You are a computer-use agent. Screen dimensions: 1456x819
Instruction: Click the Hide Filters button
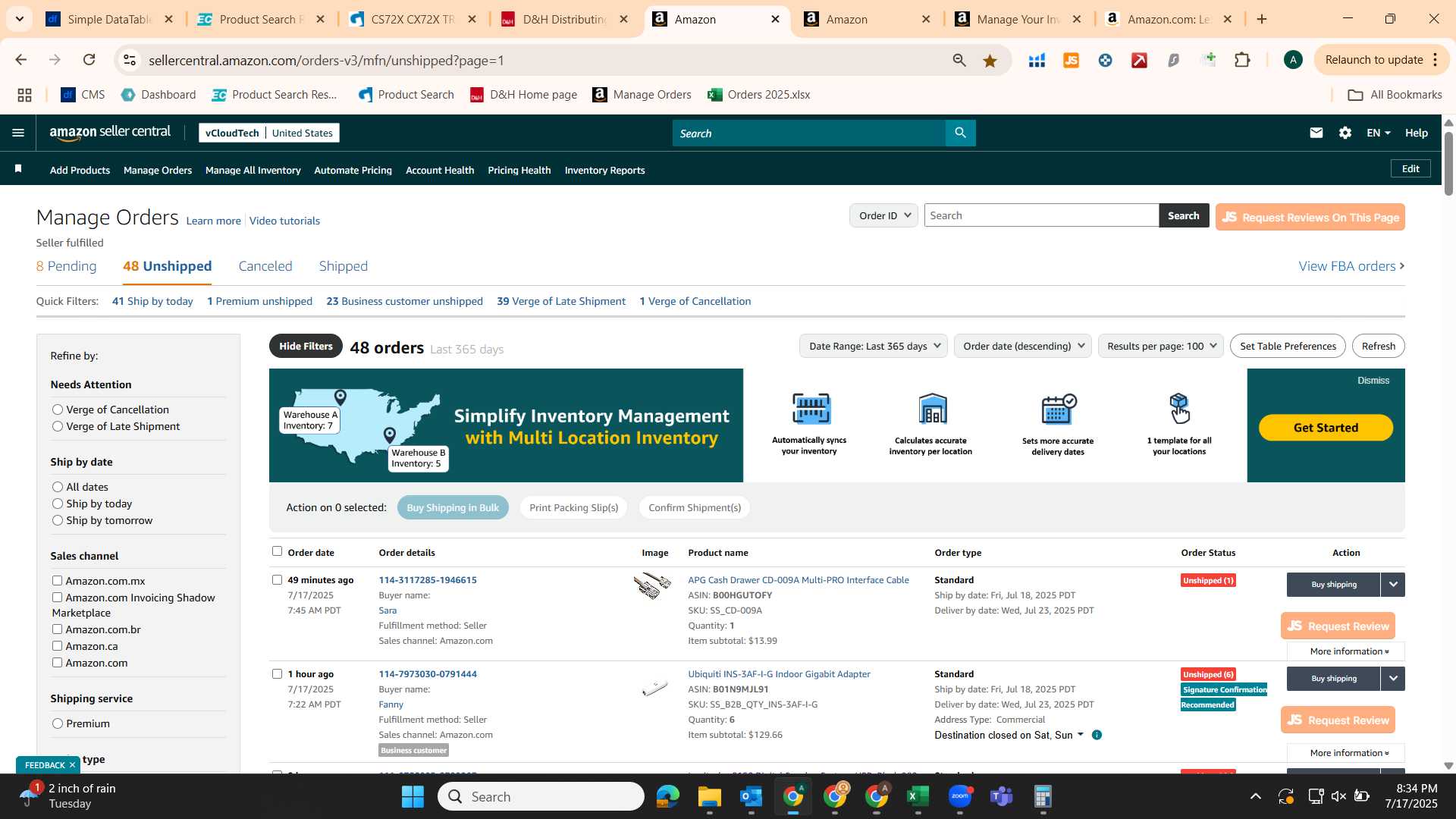(306, 346)
